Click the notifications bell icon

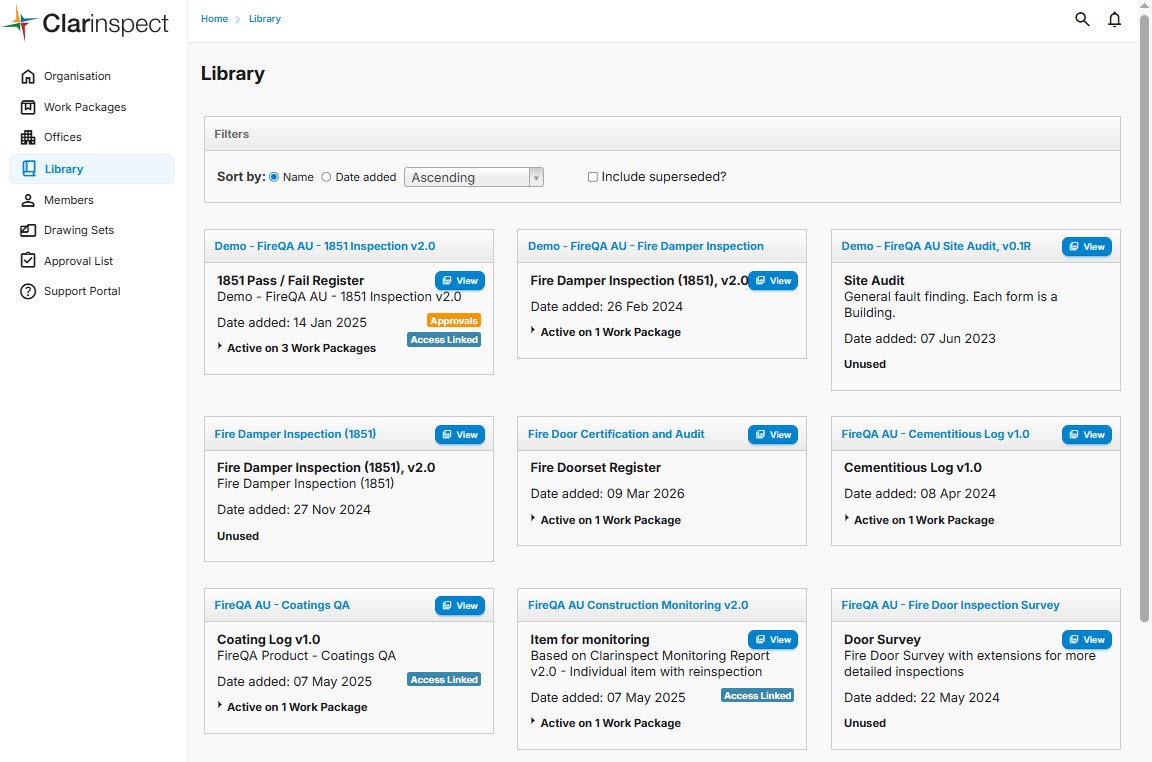(x=1114, y=19)
